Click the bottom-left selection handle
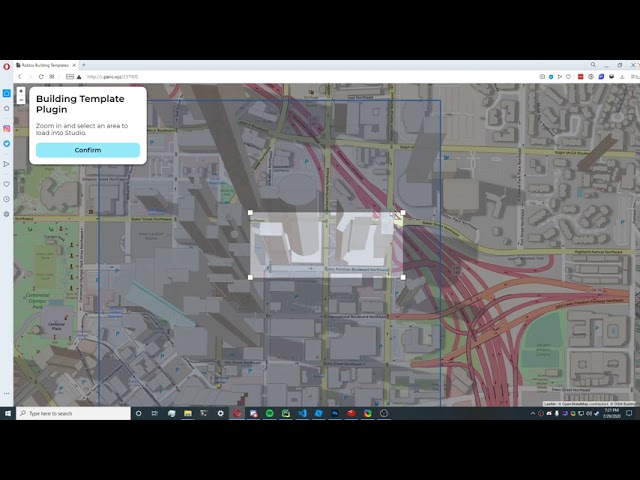Screen dimensions: 640x480 [250, 278]
